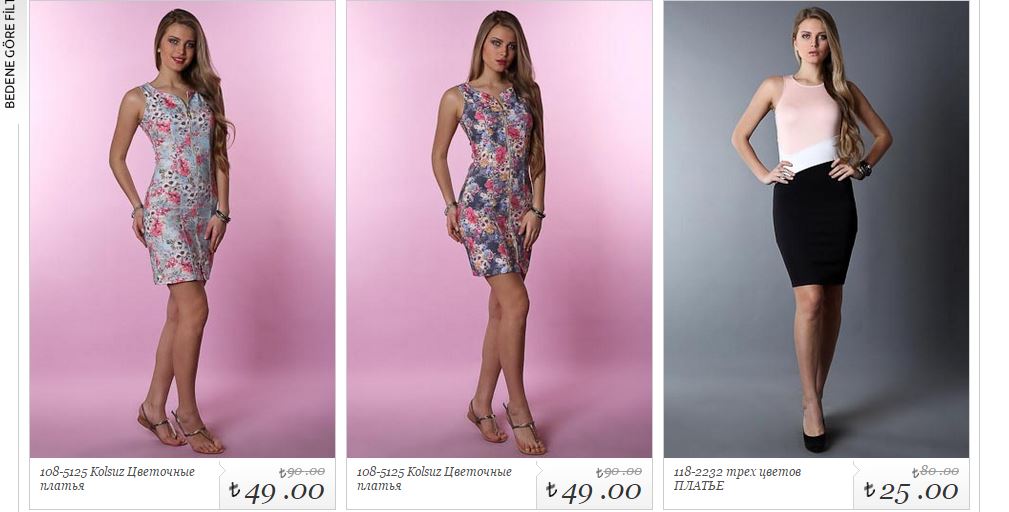Click the lira symbol beside first 49.00
Image resolution: width=1009 pixels, height=512 pixels.
(234, 490)
